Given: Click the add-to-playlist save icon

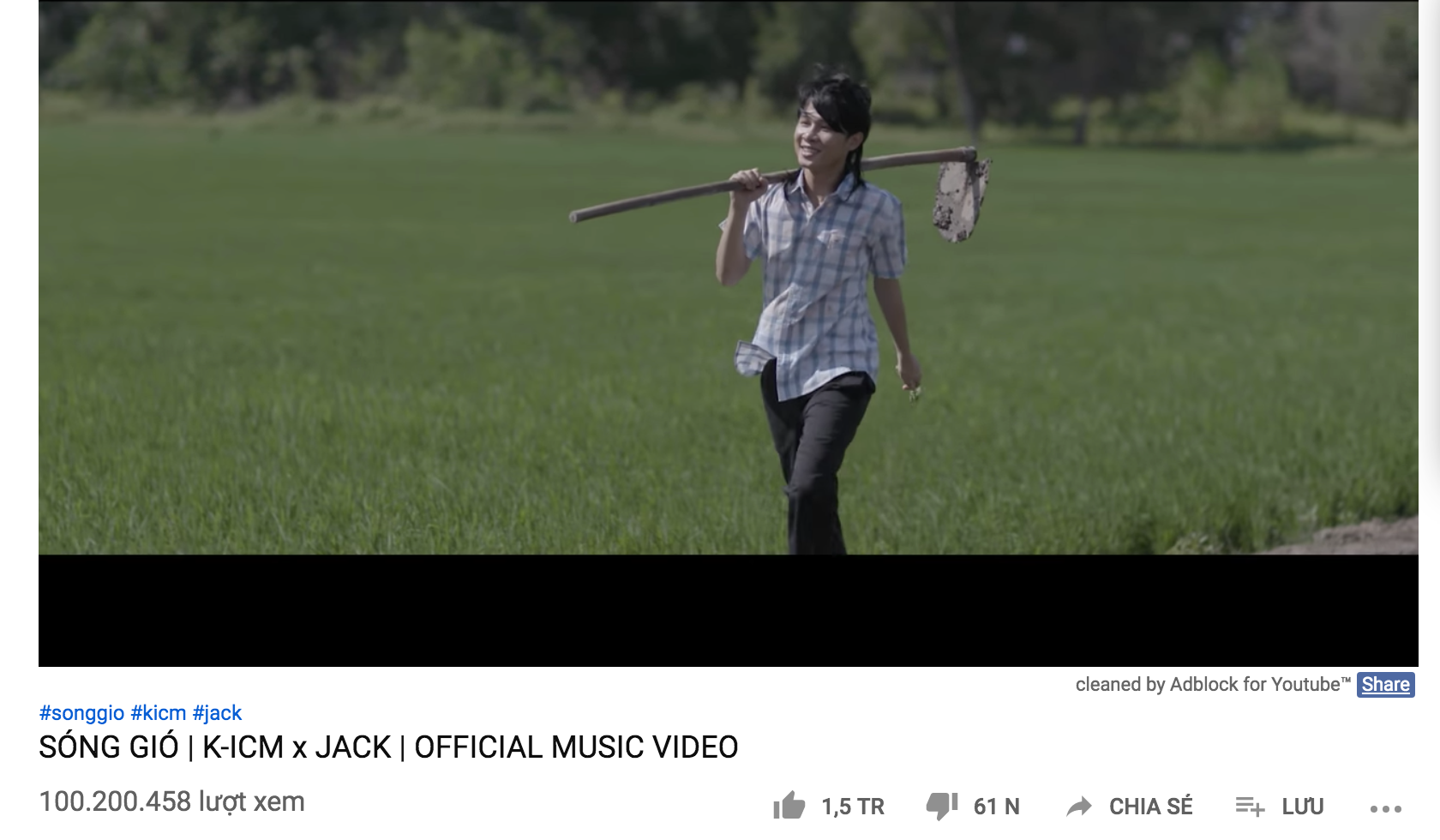Looking at the screenshot, I should coord(1250,806).
